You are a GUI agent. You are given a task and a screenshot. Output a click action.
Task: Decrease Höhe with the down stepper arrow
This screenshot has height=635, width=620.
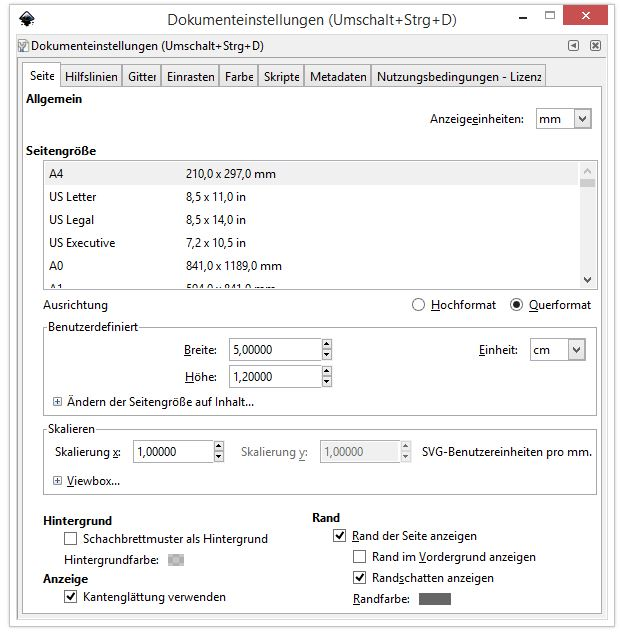pyautogui.click(x=327, y=382)
